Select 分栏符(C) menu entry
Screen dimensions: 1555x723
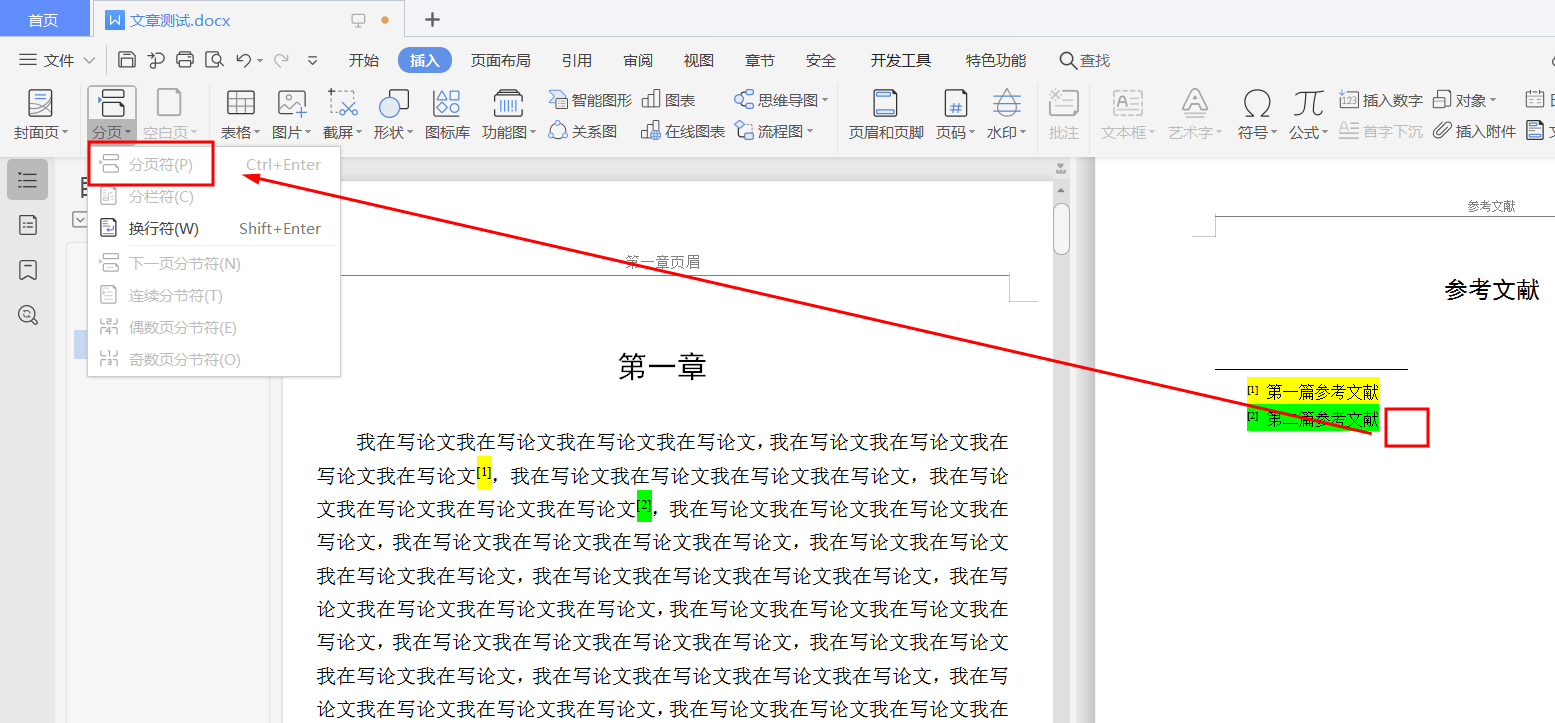coord(214,196)
